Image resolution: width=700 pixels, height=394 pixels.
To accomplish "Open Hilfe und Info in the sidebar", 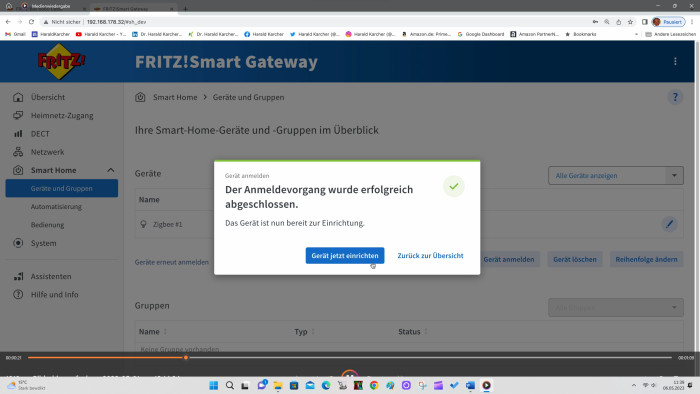I will point(54,294).
